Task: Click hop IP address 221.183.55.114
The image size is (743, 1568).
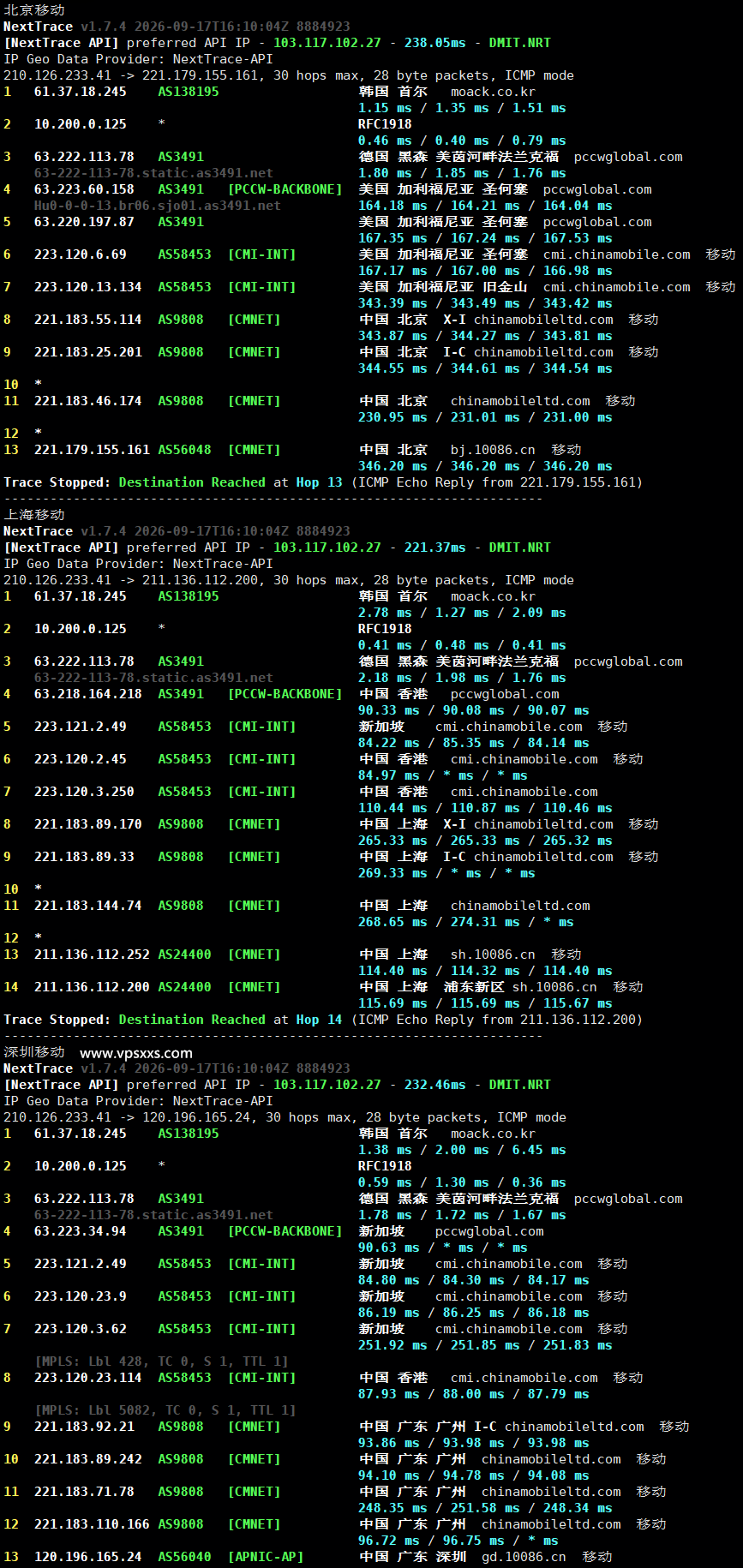Action: [x=88, y=320]
